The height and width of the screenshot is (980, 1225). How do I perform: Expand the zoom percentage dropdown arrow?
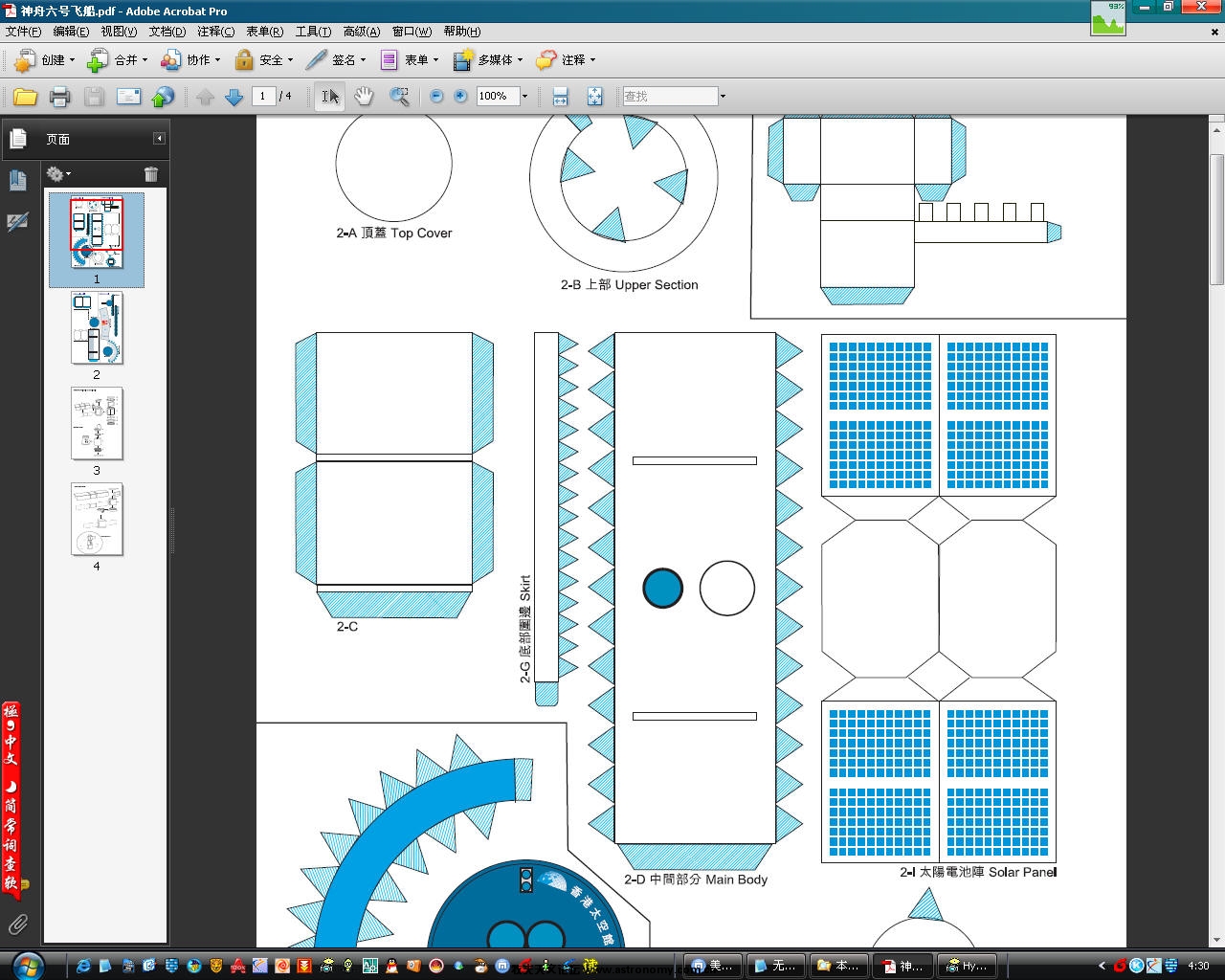click(x=524, y=96)
